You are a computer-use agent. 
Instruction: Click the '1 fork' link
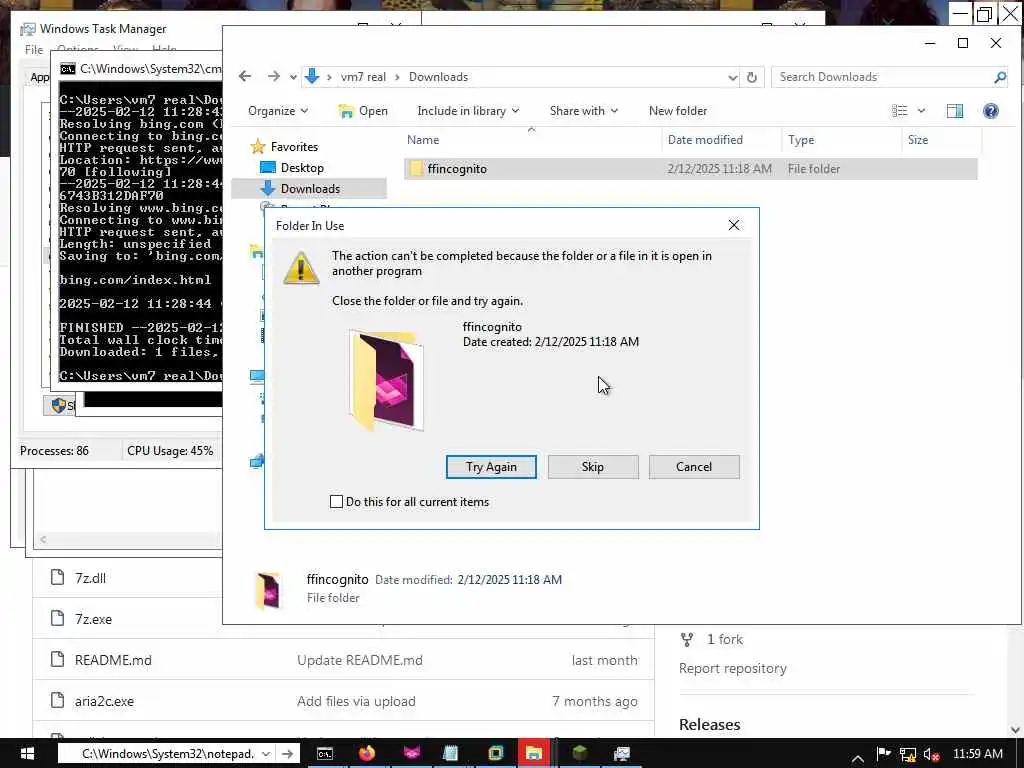click(724, 639)
